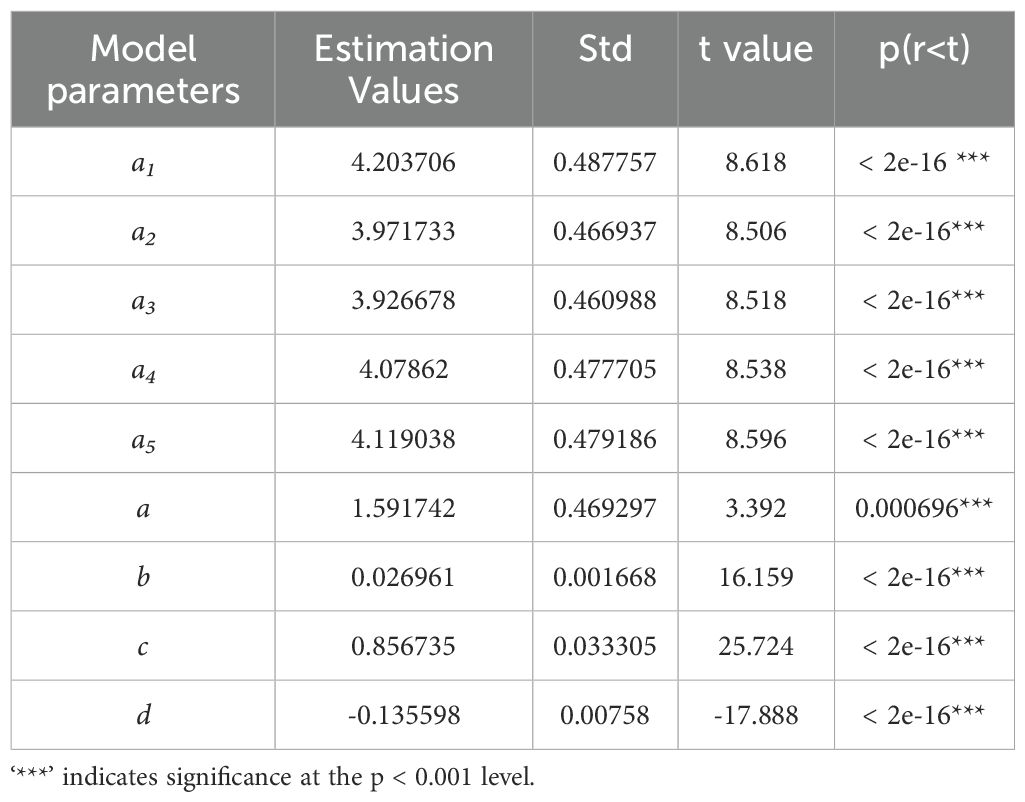The width and height of the screenshot is (1025, 802).
Task: Select the Std column header
Action: coord(605,49)
